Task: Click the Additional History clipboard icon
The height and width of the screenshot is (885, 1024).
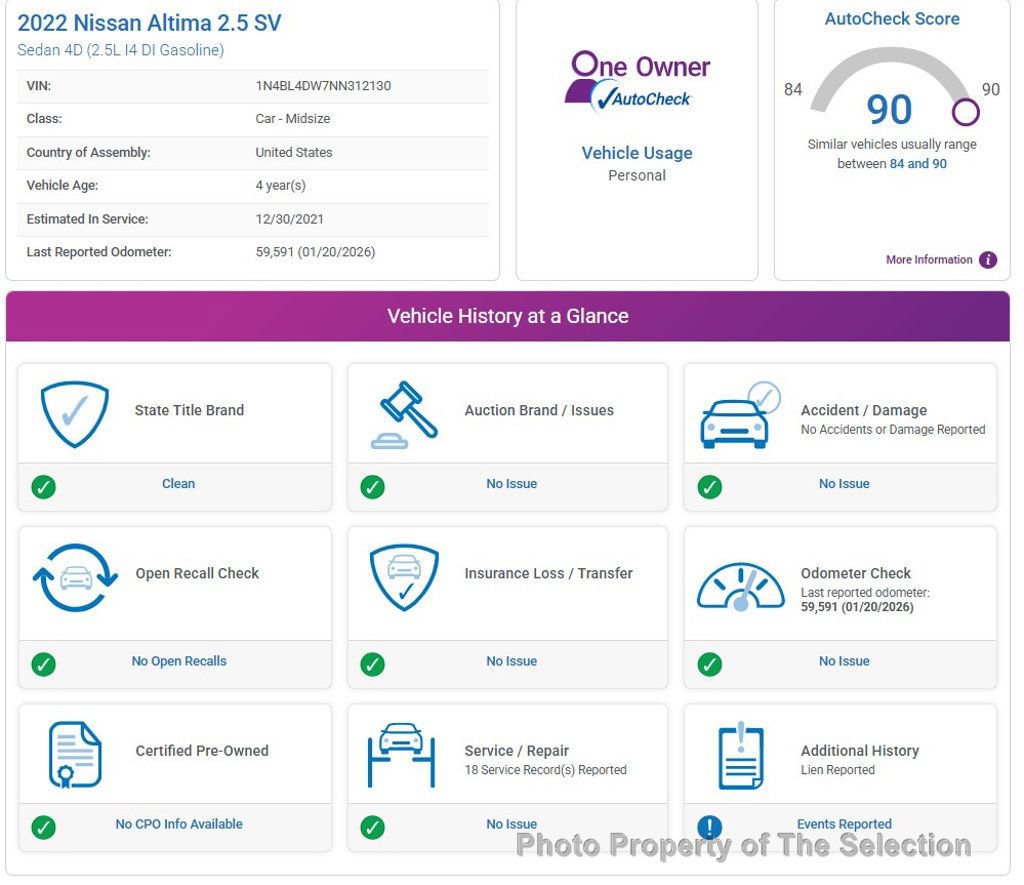Action: pyautogui.click(x=740, y=755)
